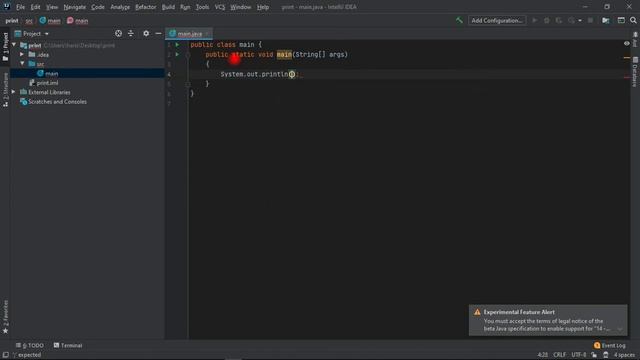Open the Build menu

point(168,7)
